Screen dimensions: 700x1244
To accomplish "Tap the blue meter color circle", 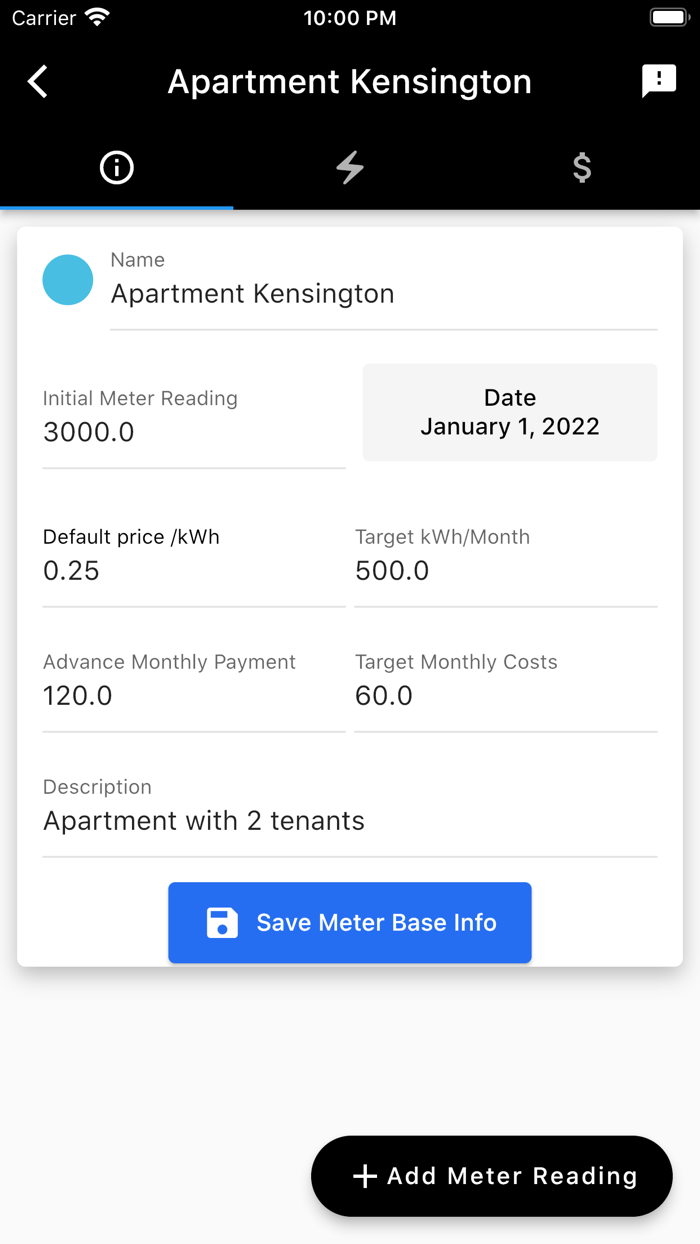I will coord(68,280).
